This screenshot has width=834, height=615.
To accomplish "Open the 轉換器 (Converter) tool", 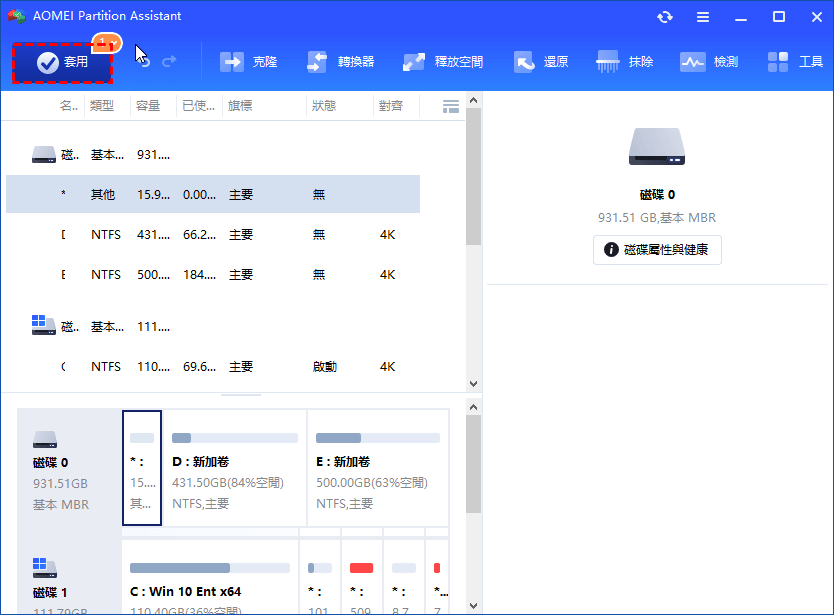I will [x=340, y=62].
